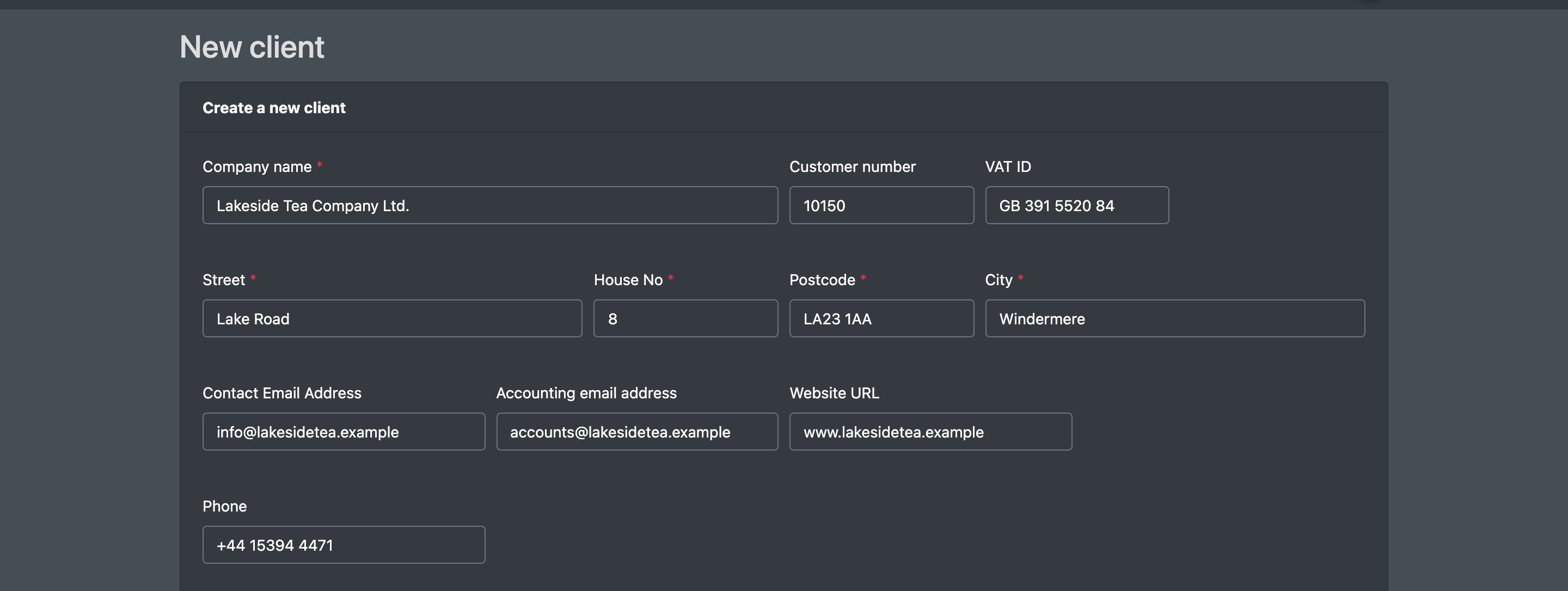Click the 'Website URL' label
1568x591 pixels.
pos(834,393)
